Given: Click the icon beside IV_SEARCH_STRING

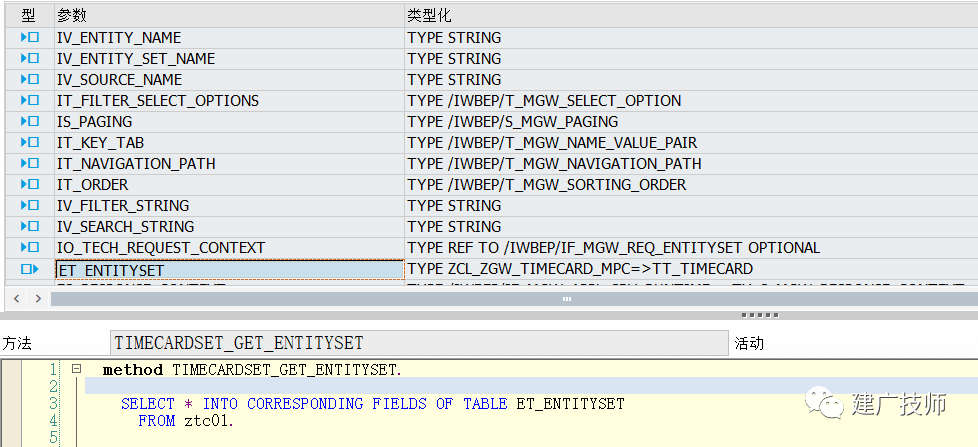Looking at the screenshot, I should pos(29,227).
